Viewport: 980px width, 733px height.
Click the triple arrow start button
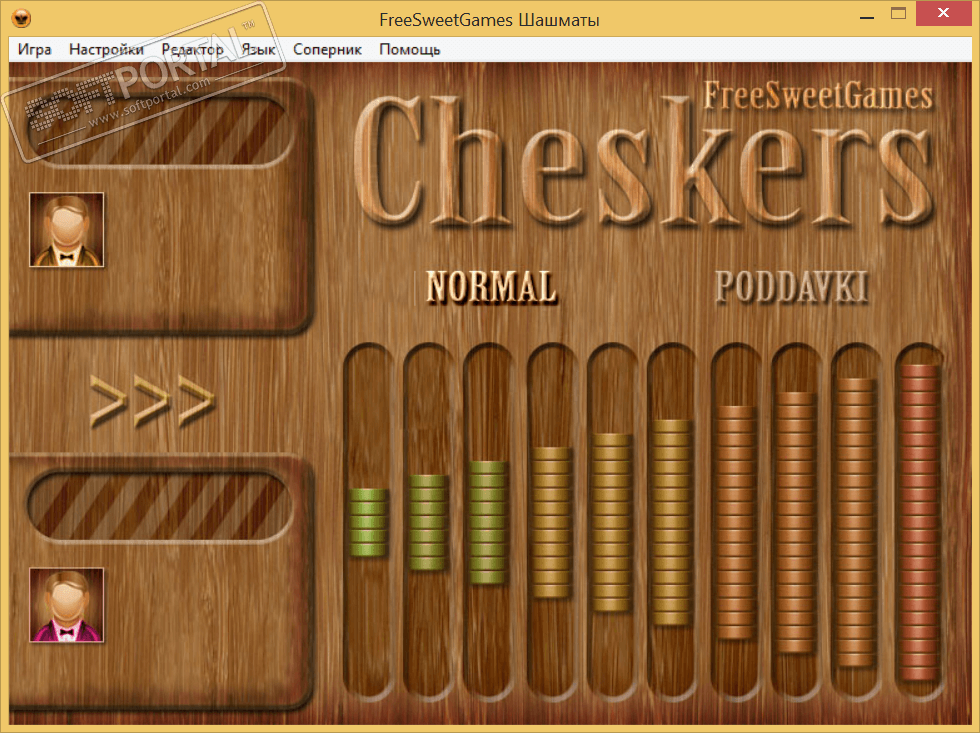(152, 401)
